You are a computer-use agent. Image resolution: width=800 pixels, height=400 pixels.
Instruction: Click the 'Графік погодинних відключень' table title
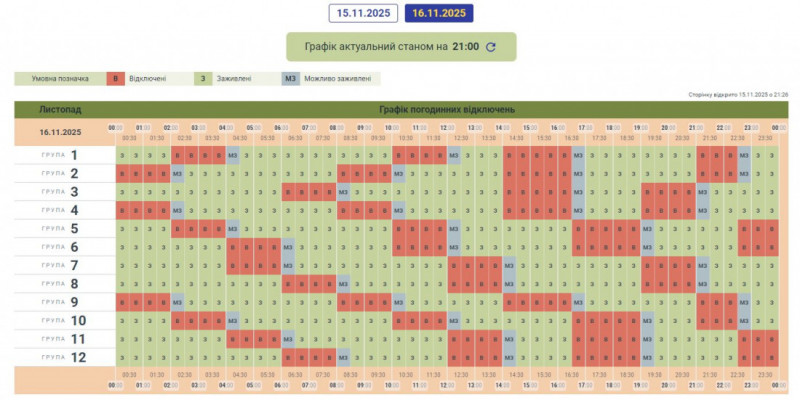point(447,108)
